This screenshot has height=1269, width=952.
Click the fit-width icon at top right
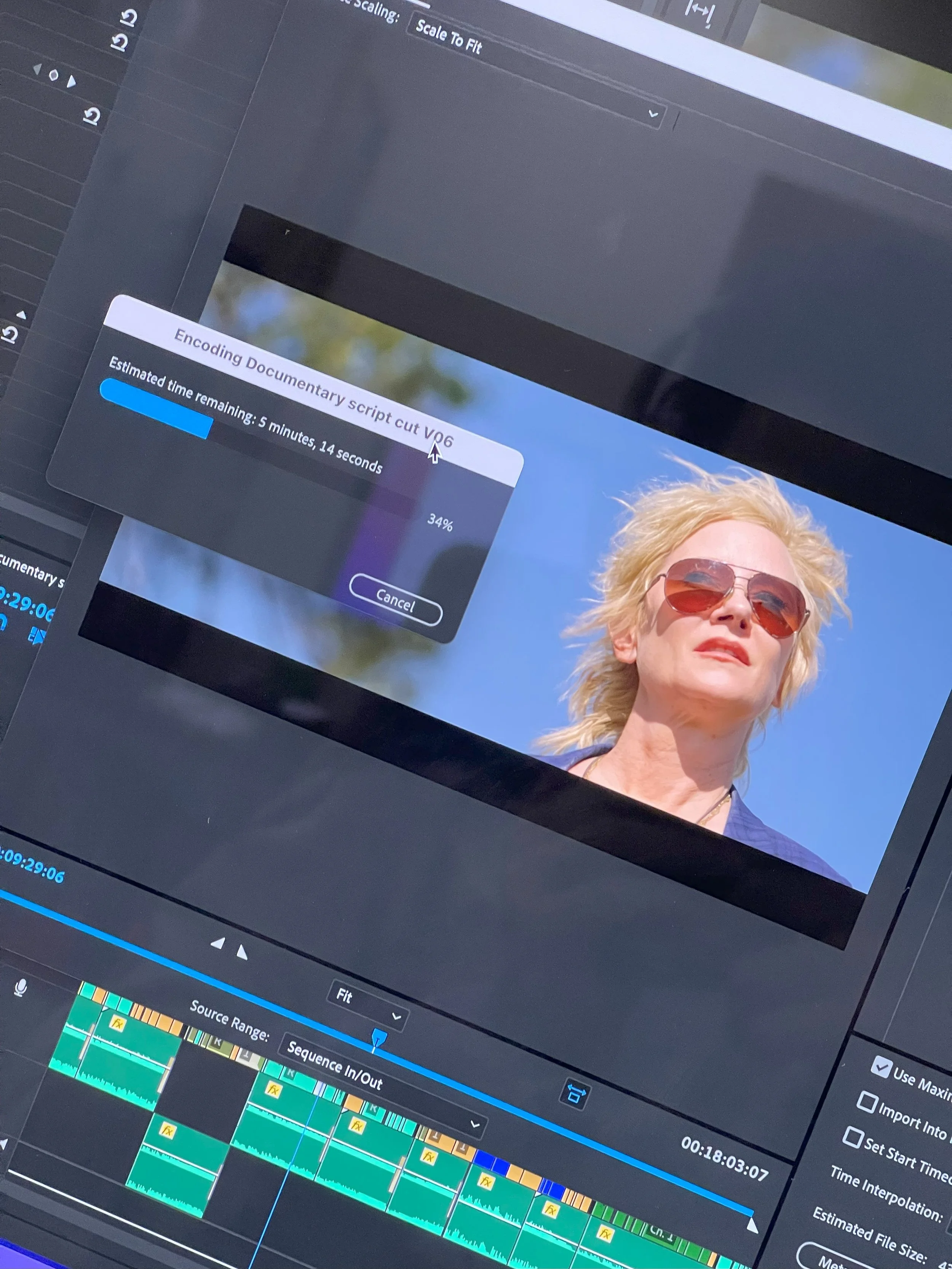coord(700,12)
